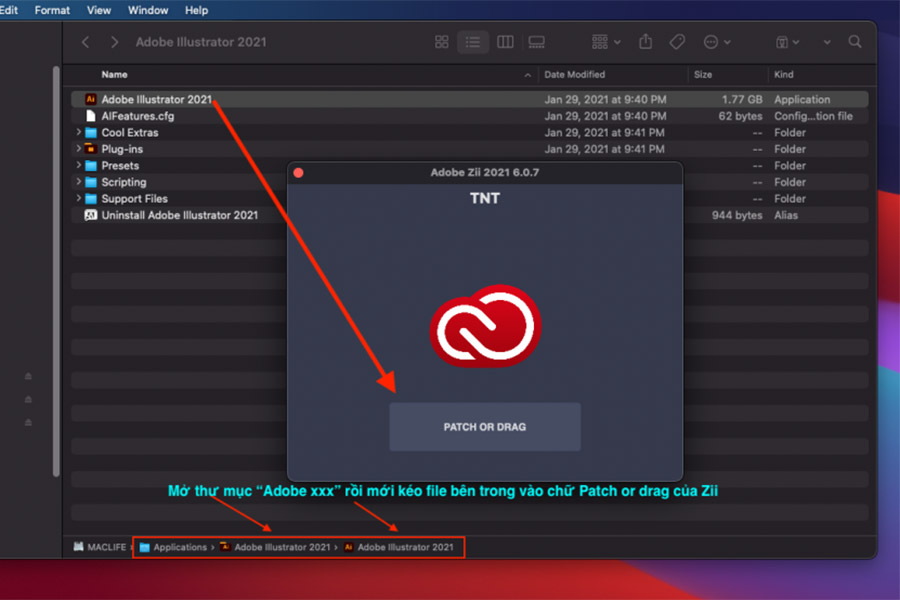Switch Finder to gallery view
Viewport: 900px width, 600px height.
coord(537,42)
